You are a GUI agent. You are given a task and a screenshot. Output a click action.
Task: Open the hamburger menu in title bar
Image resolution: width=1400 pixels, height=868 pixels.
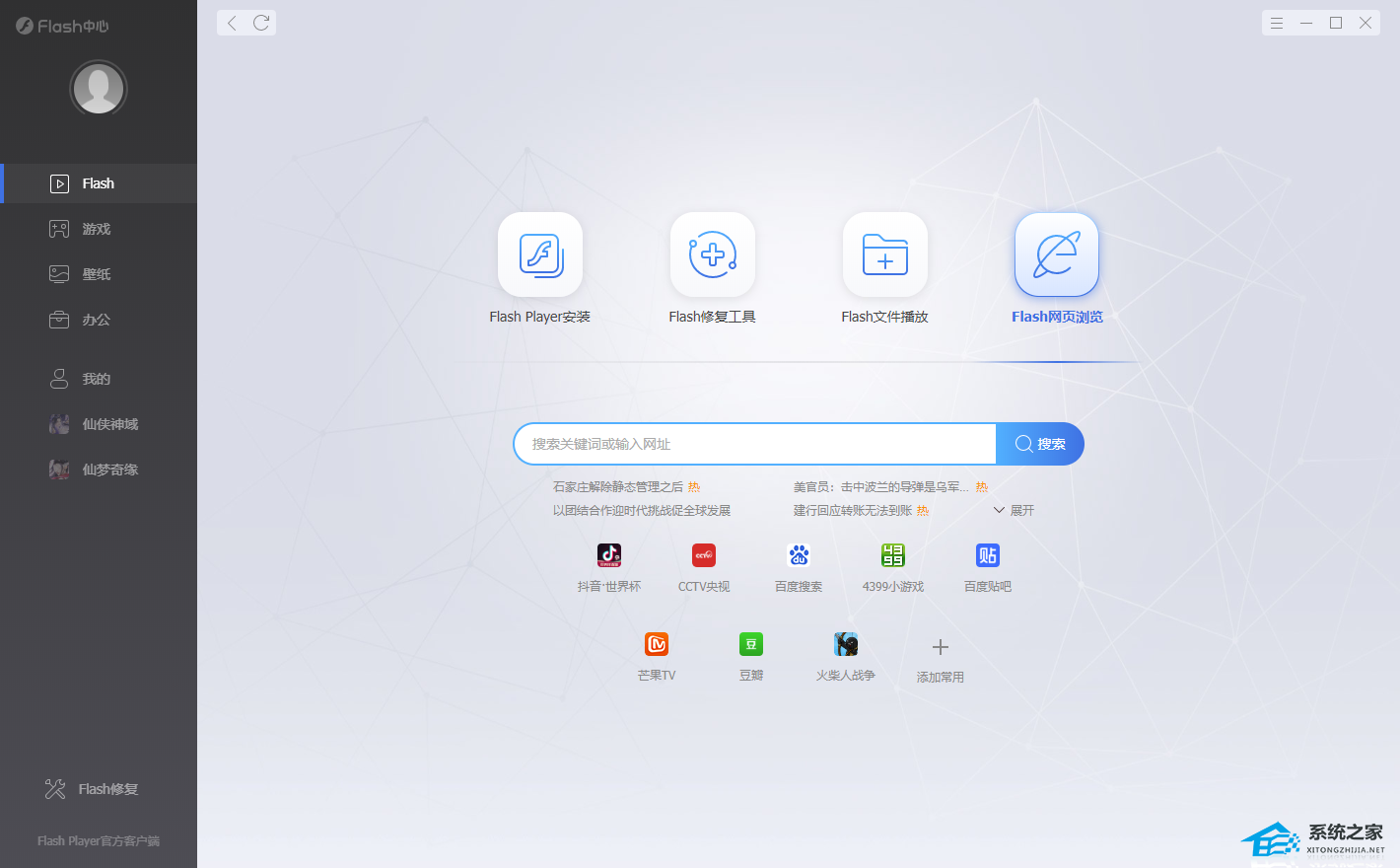click(x=1277, y=23)
